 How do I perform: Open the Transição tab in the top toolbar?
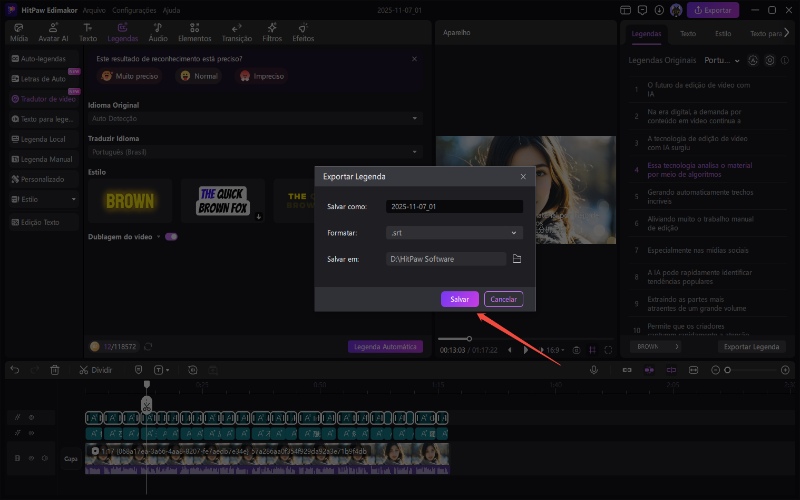[236, 32]
